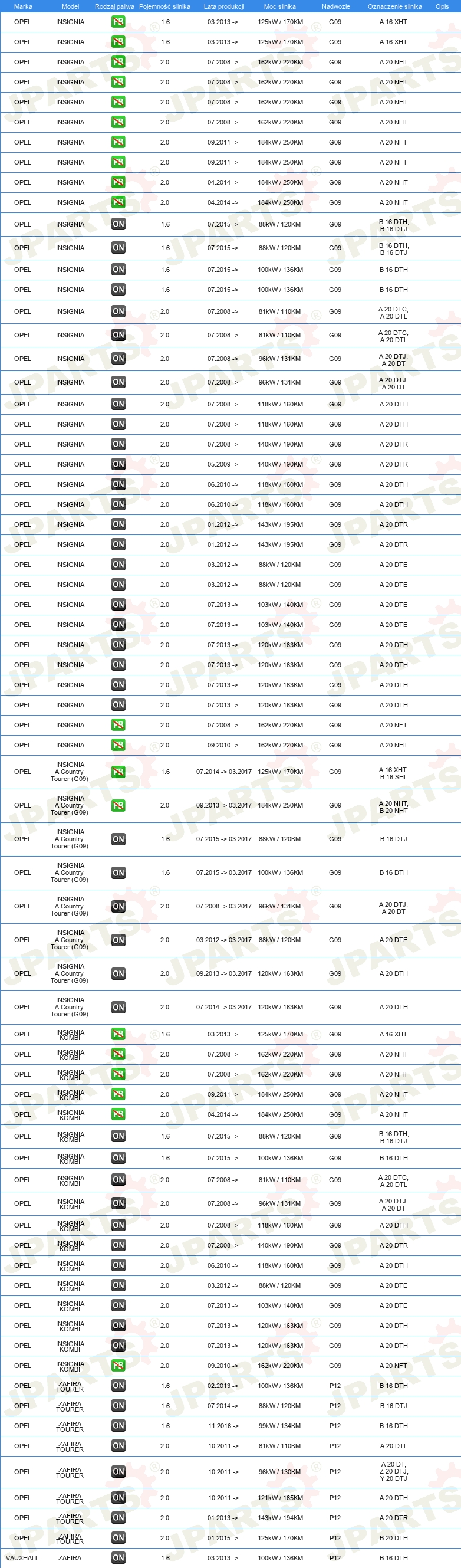The width and height of the screenshot is (461, 1568).
Task: Click ON icon in the VAUXHALL Zafira row
Action: (x=118, y=1558)
